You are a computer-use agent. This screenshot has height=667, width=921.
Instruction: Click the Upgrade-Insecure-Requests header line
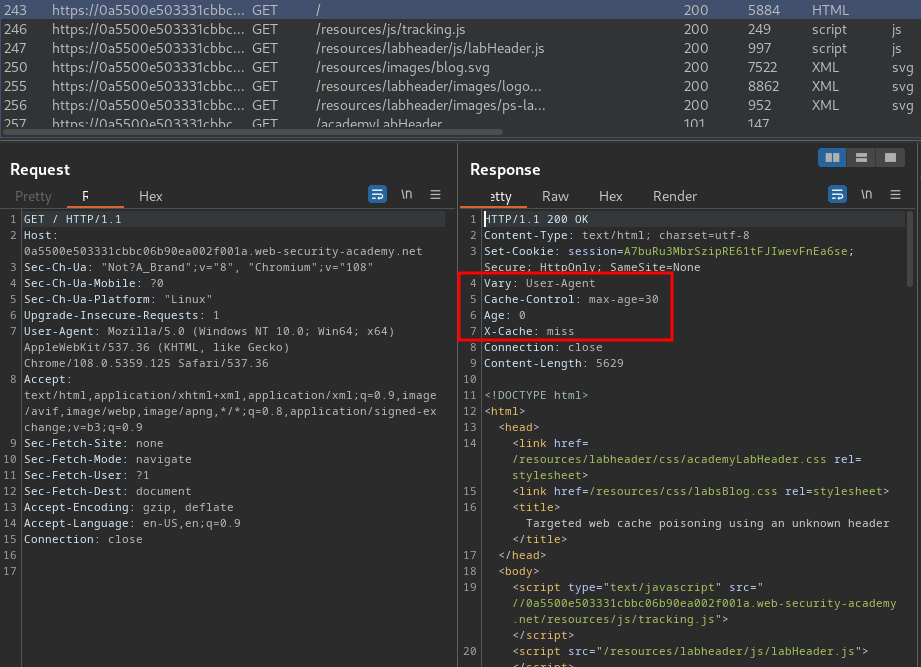pyautogui.click(x=122, y=315)
